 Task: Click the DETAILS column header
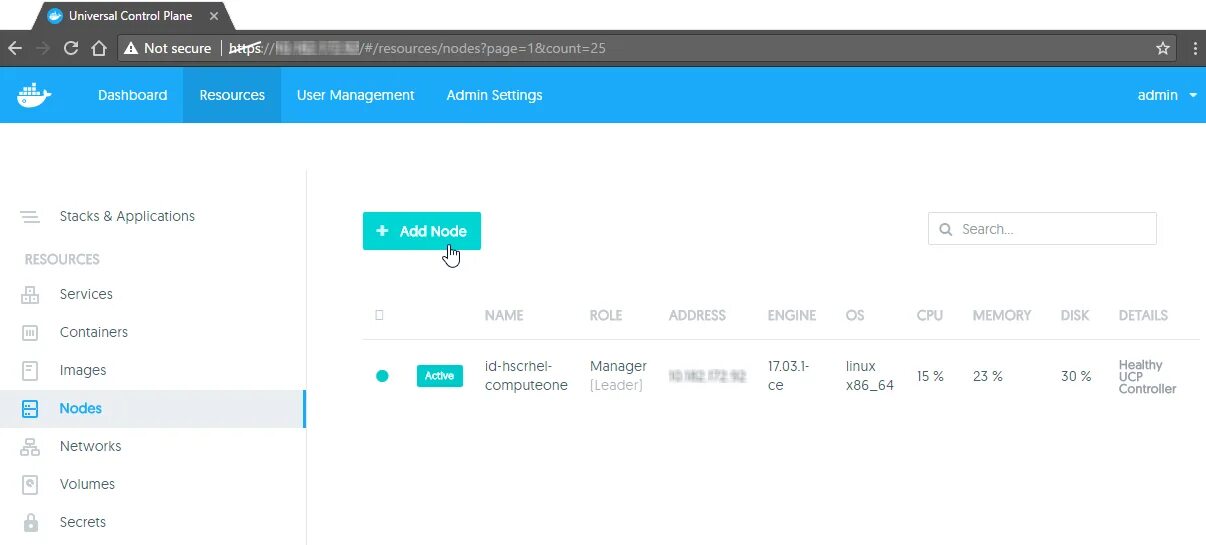pyautogui.click(x=1143, y=315)
